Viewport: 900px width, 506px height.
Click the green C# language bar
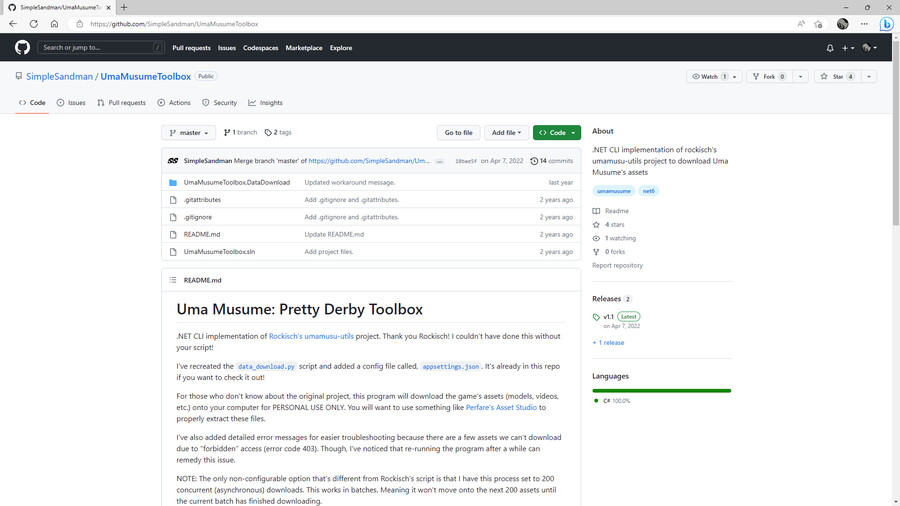(x=662, y=391)
